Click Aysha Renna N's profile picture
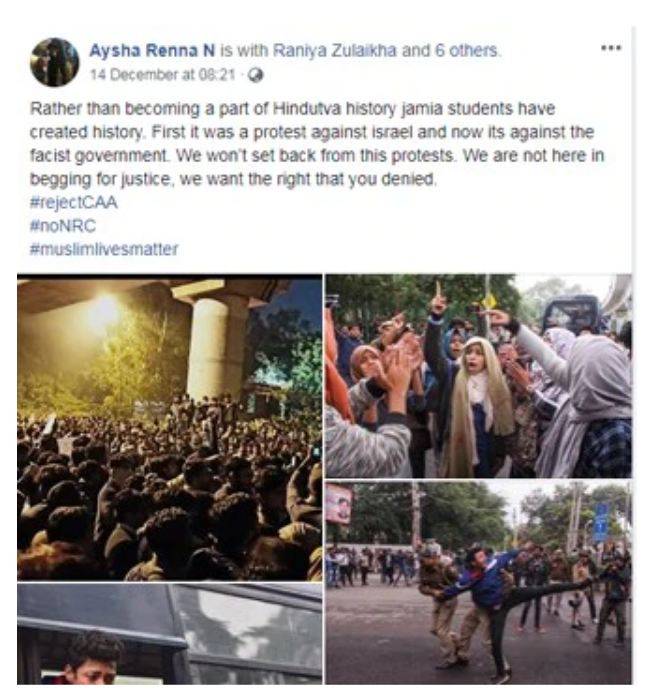 (x=54, y=62)
